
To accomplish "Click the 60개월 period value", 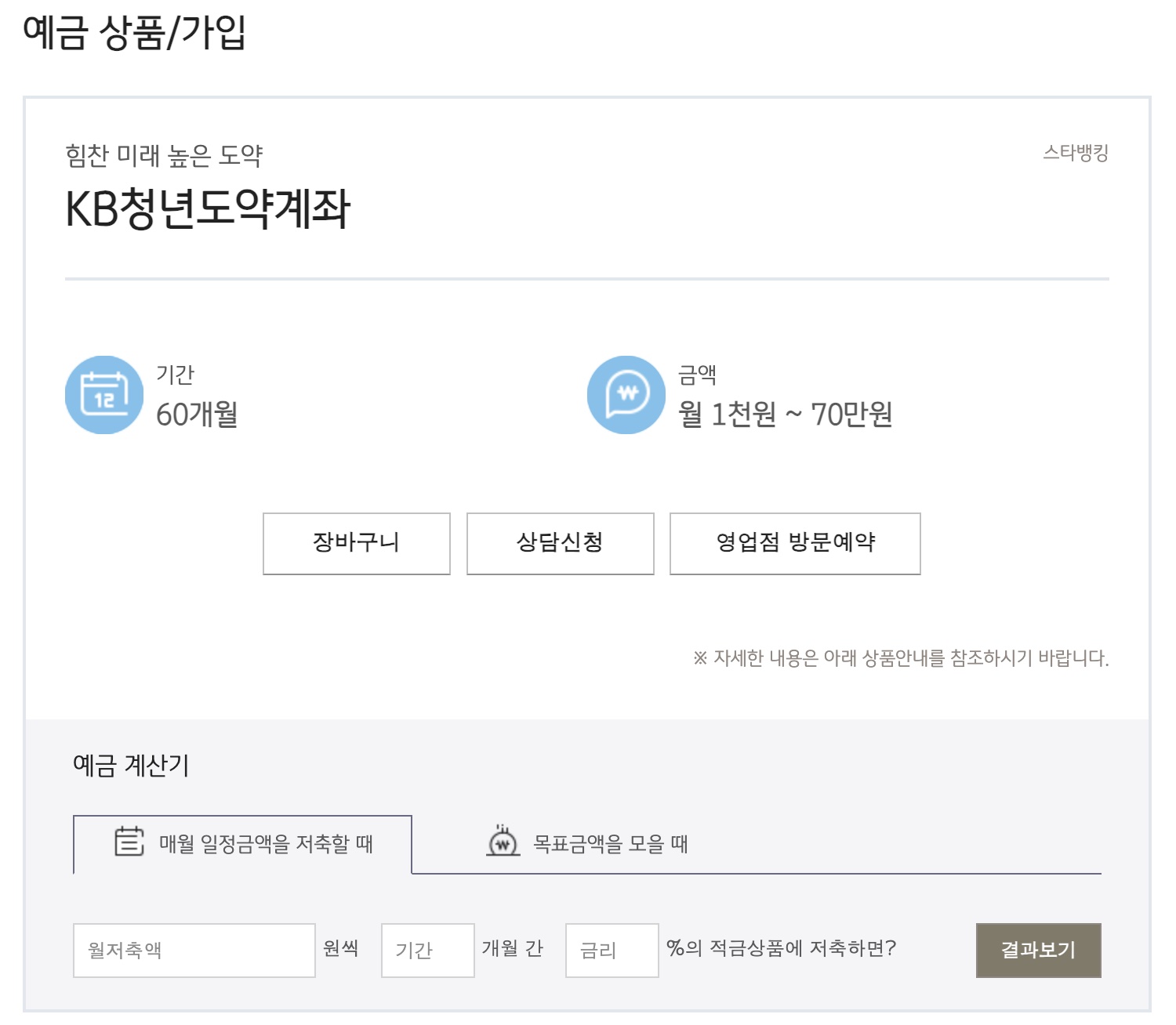I will (197, 415).
